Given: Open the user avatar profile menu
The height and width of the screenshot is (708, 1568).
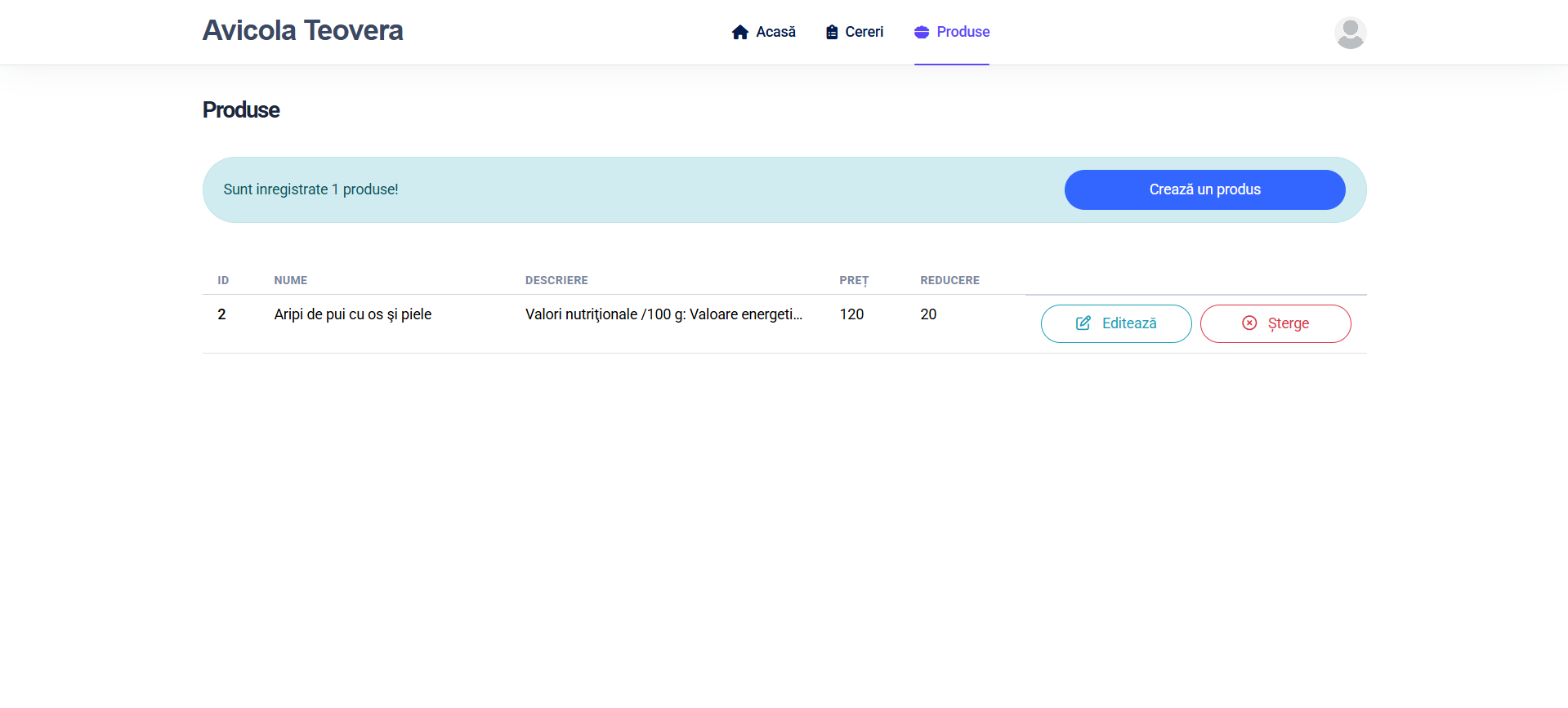Looking at the screenshot, I should [x=1350, y=33].
